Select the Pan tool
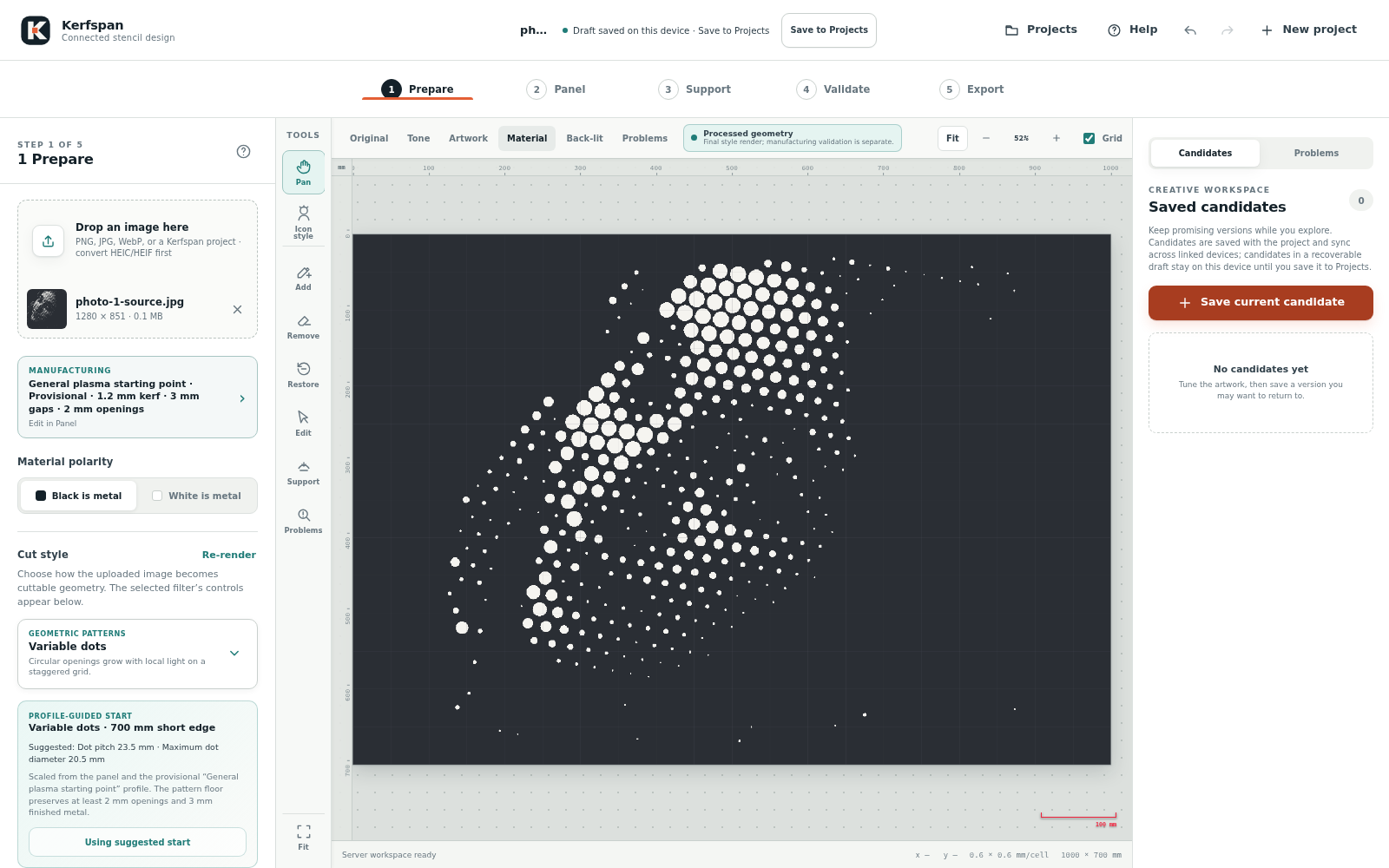Image resolution: width=1389 pixels, height=868 pixels. [303, 172]
